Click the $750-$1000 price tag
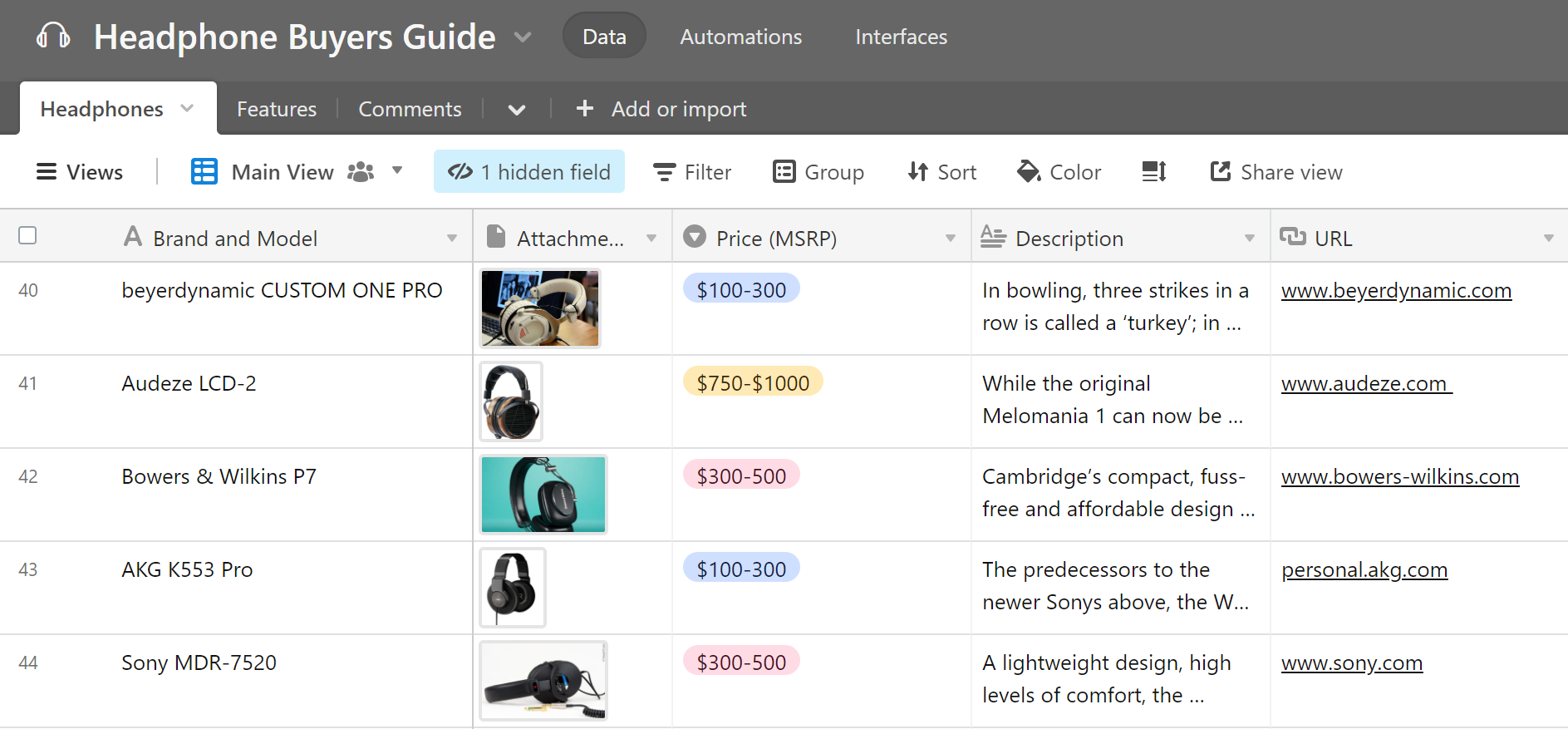 [x=753, y=382]
